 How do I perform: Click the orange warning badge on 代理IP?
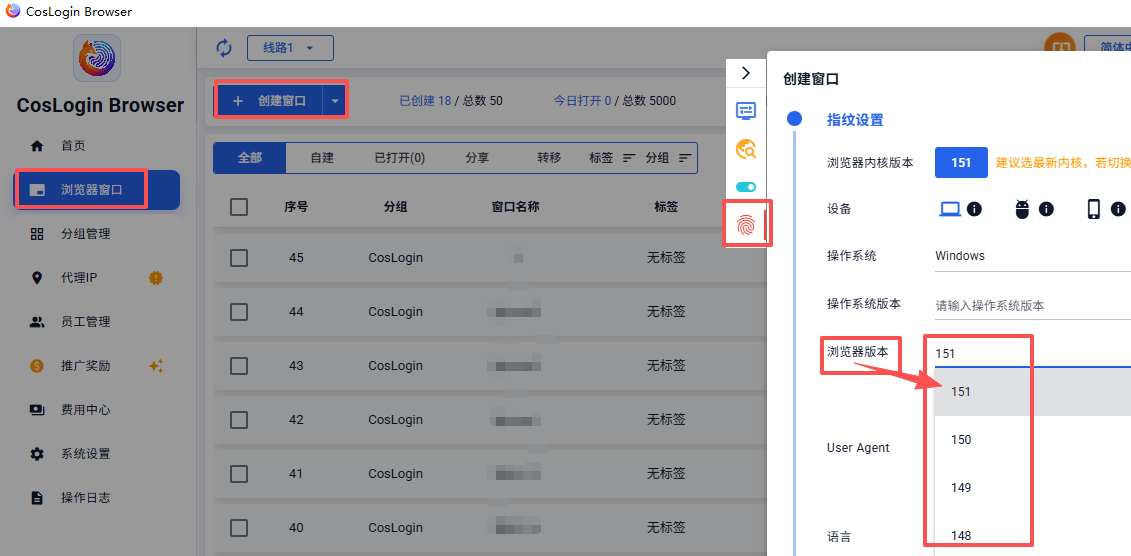pos(156,278)
